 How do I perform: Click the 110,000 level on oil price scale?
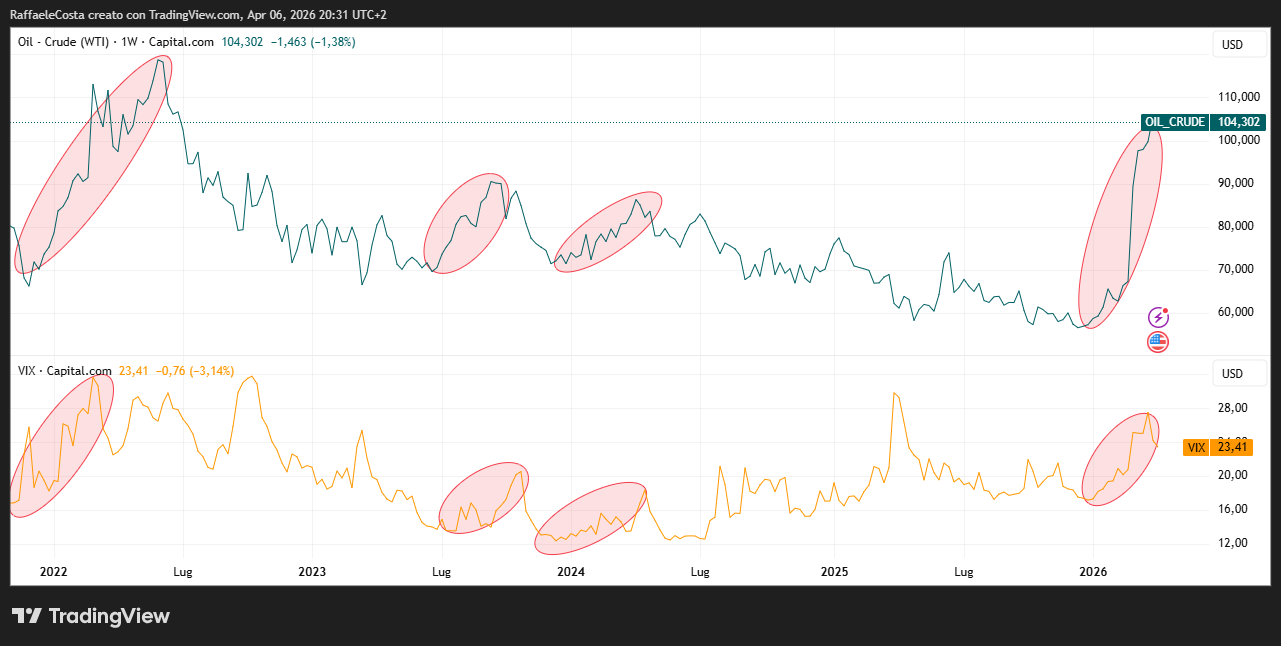pyautogui.click(x=1232, y=97)
